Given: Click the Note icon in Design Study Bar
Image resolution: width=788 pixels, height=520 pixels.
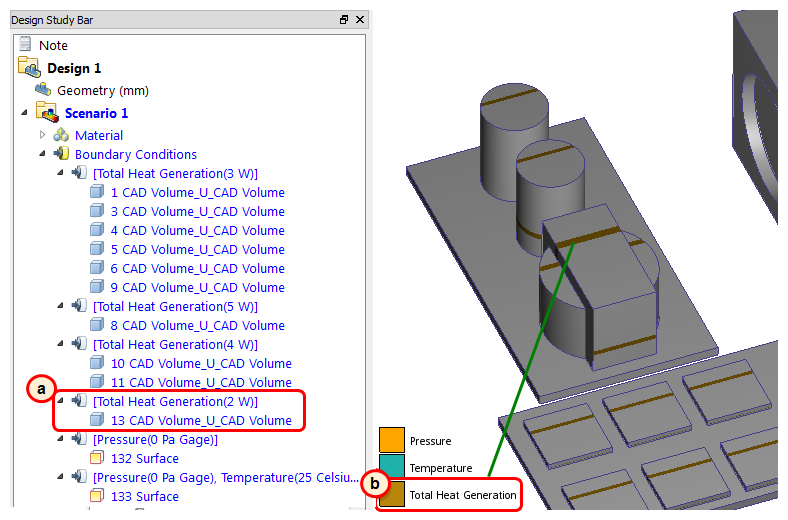Looking at the screenshot, I should [25, 44].
